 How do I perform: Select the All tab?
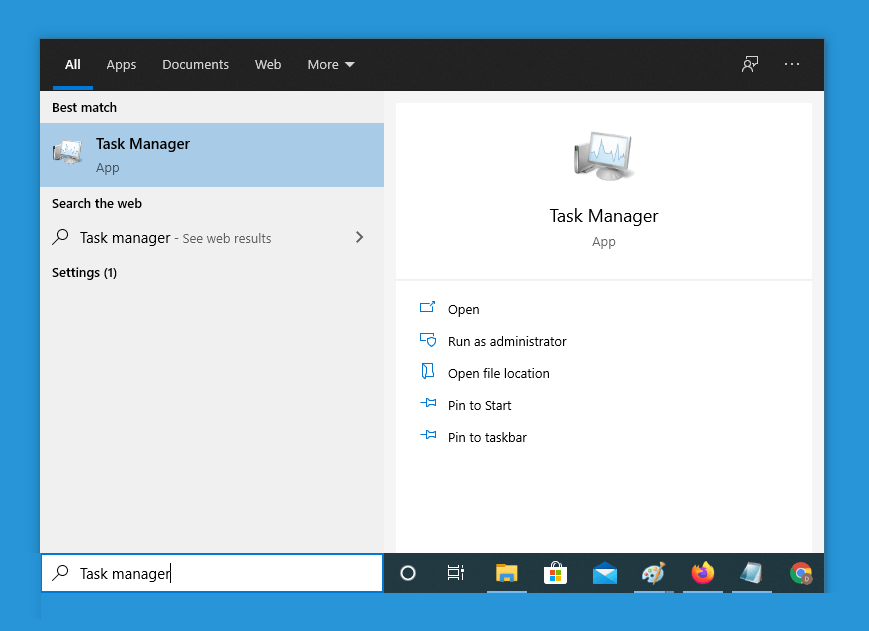coord(73,65)
